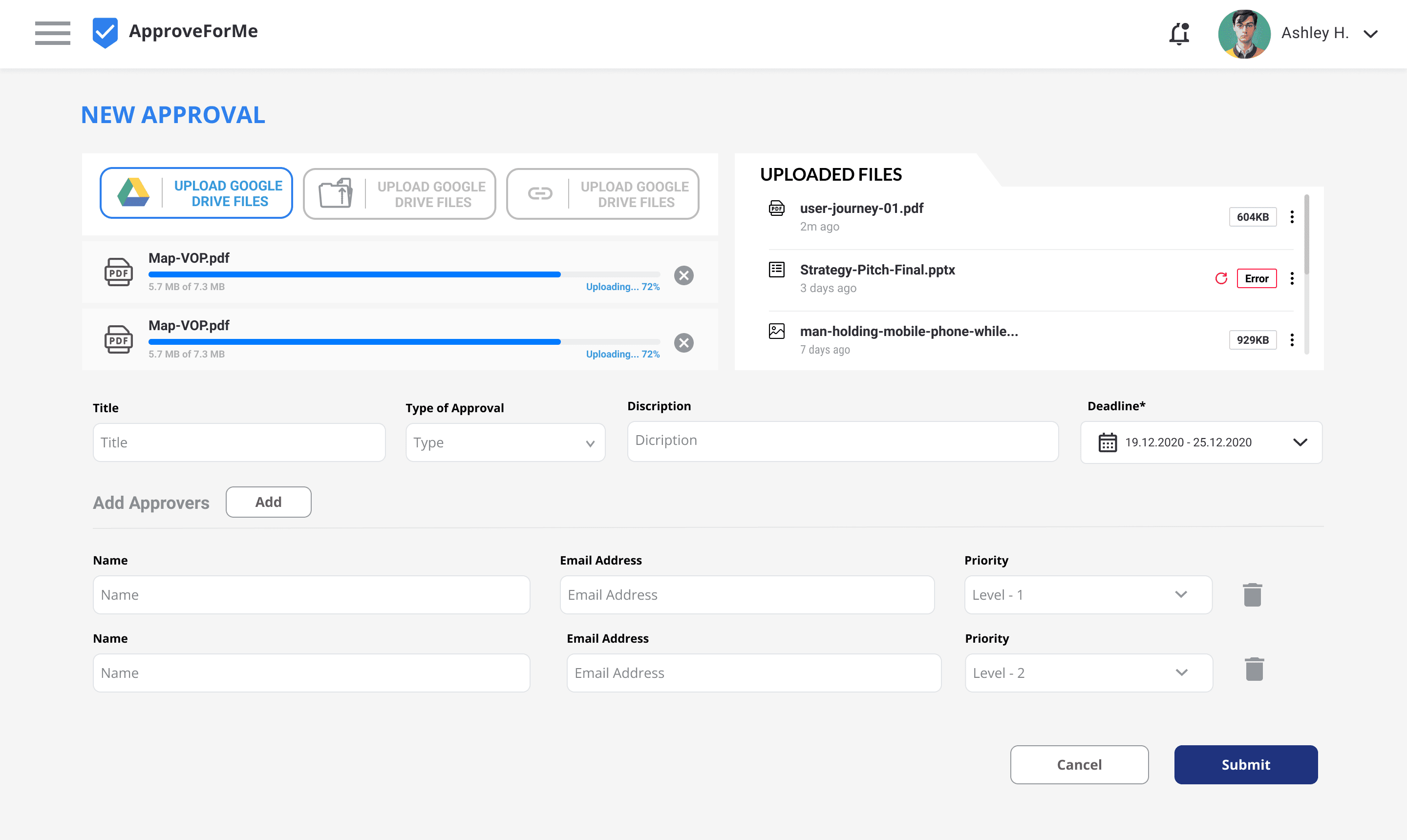This screenshot has width=1407, height=840.
Task: Open options menu for man-holding-mobile-phone image
Action: point(1292,340)
